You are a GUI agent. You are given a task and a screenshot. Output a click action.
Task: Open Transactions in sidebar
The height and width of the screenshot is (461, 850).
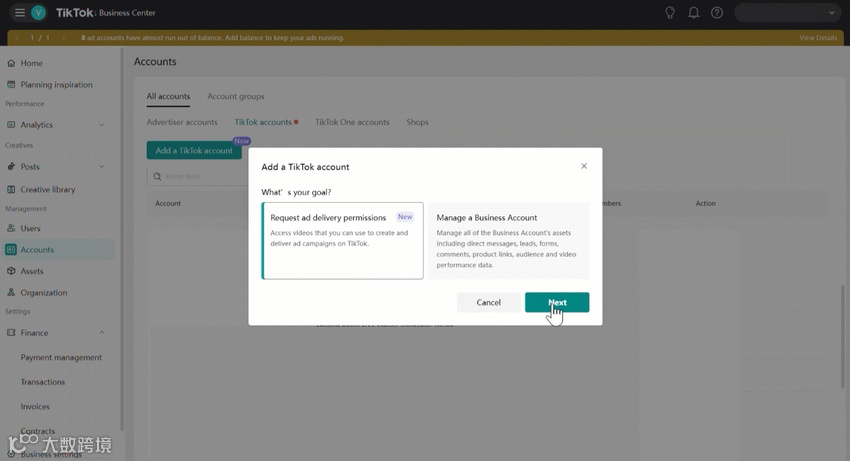click(43, 382)
